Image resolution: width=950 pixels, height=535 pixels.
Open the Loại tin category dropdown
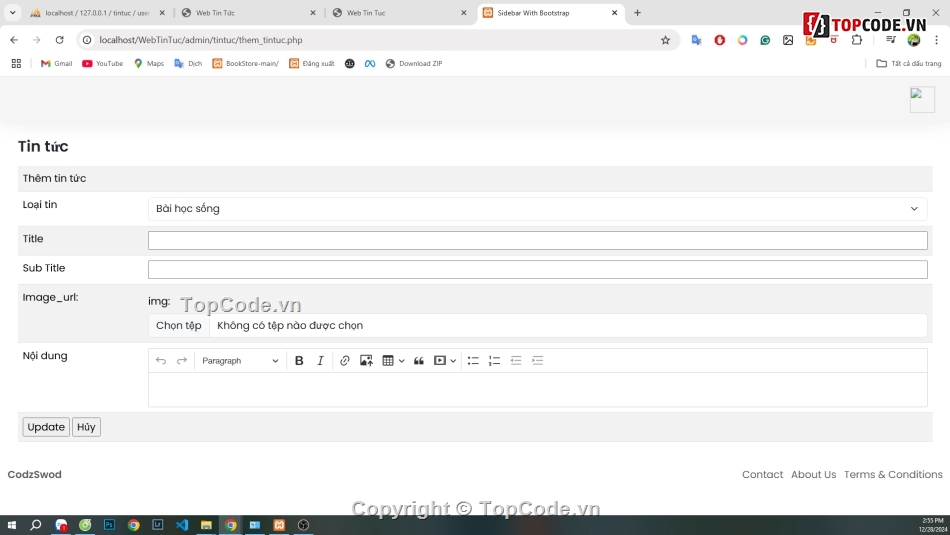pos(537,208)
